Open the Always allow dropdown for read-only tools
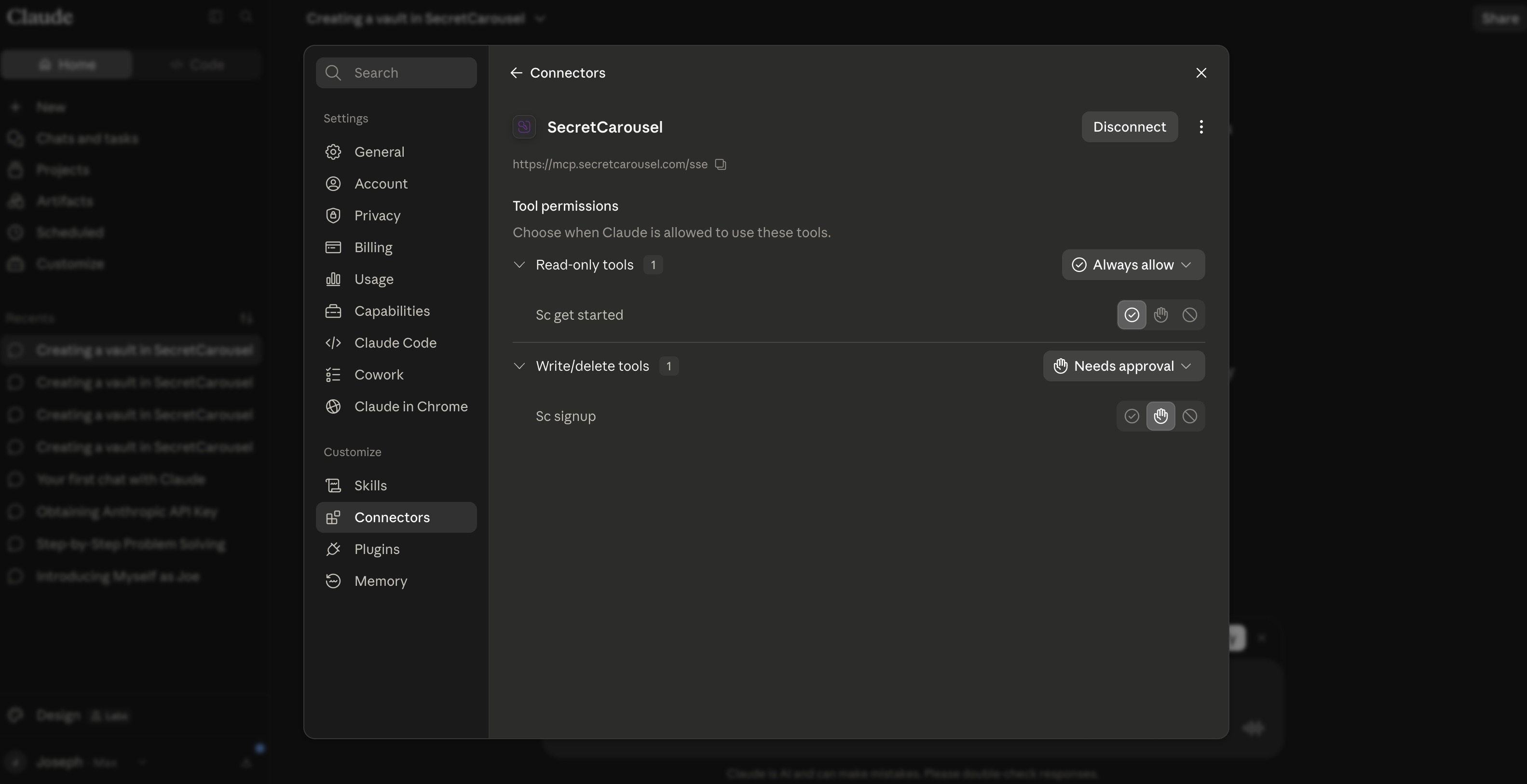1527x784 pixels. click(1133, 265)
